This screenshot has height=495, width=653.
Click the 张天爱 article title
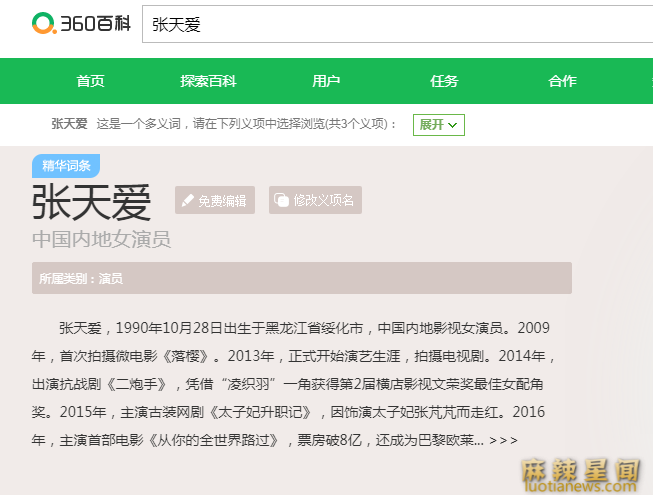tap(92, 202)
